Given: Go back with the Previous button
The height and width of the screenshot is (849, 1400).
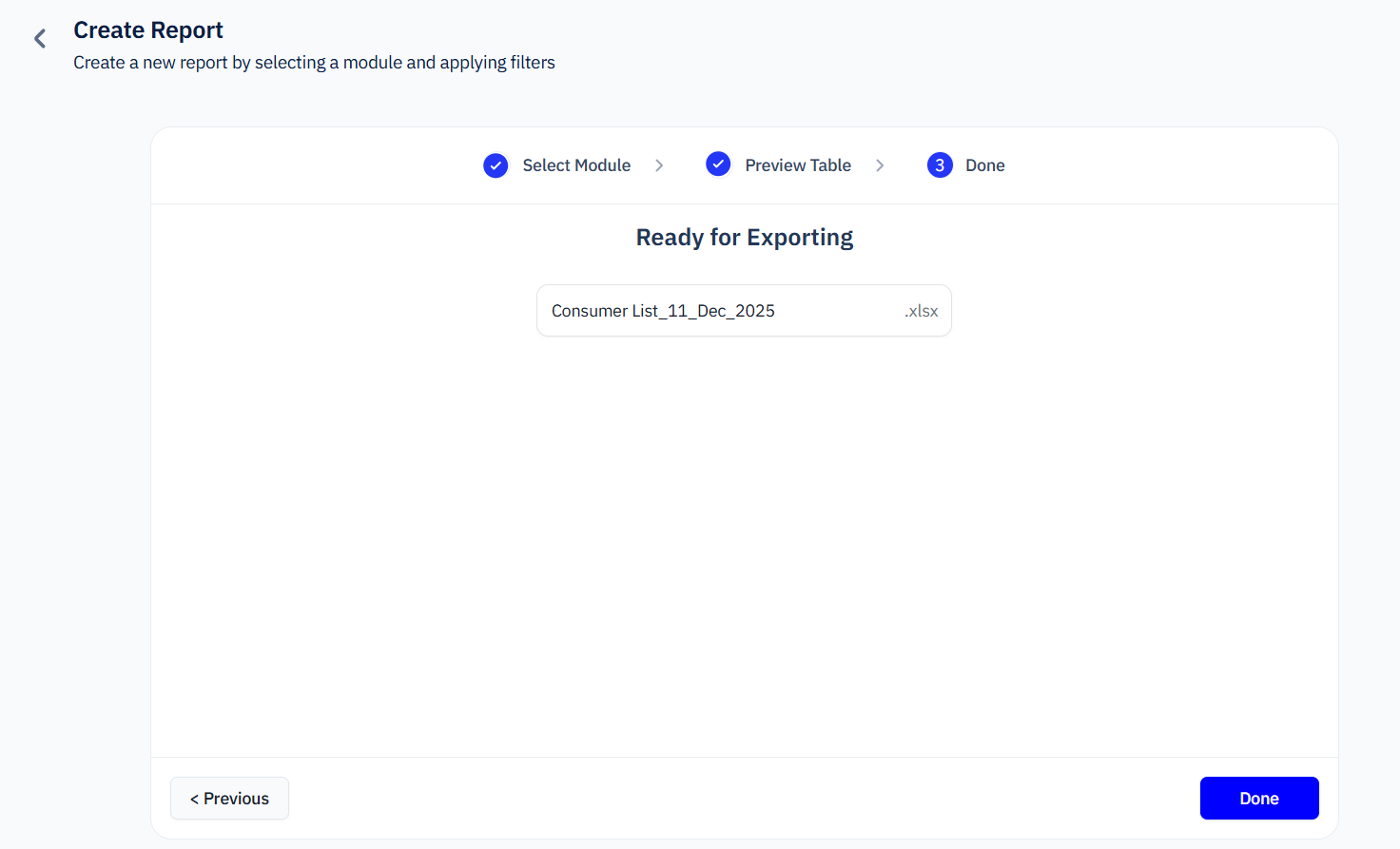Looking at the screenshot, I should point(229,799).
